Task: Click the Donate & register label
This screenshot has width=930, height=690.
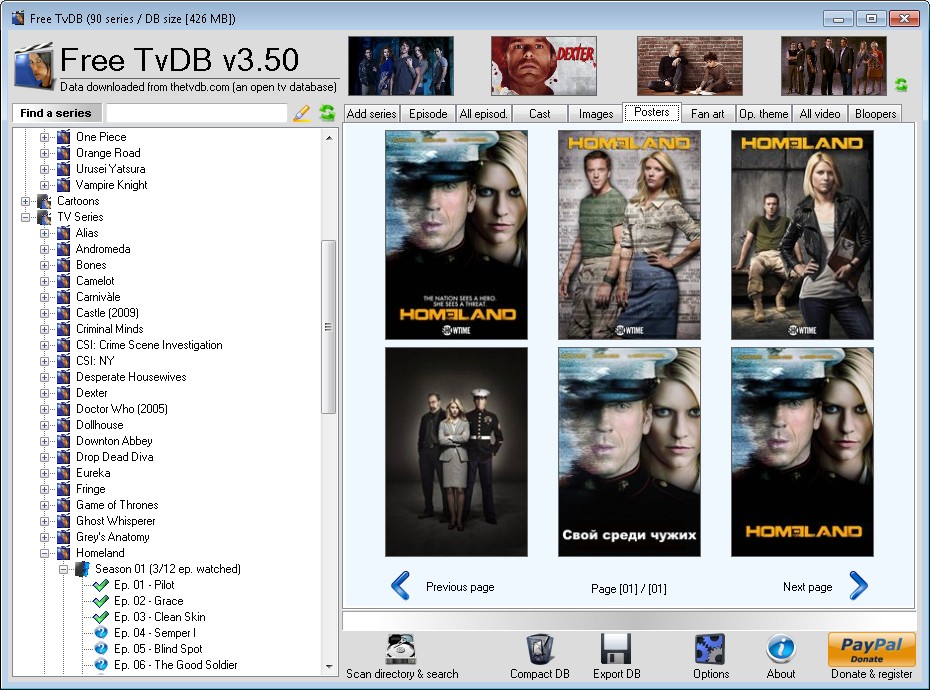Action: coord(871,674)
